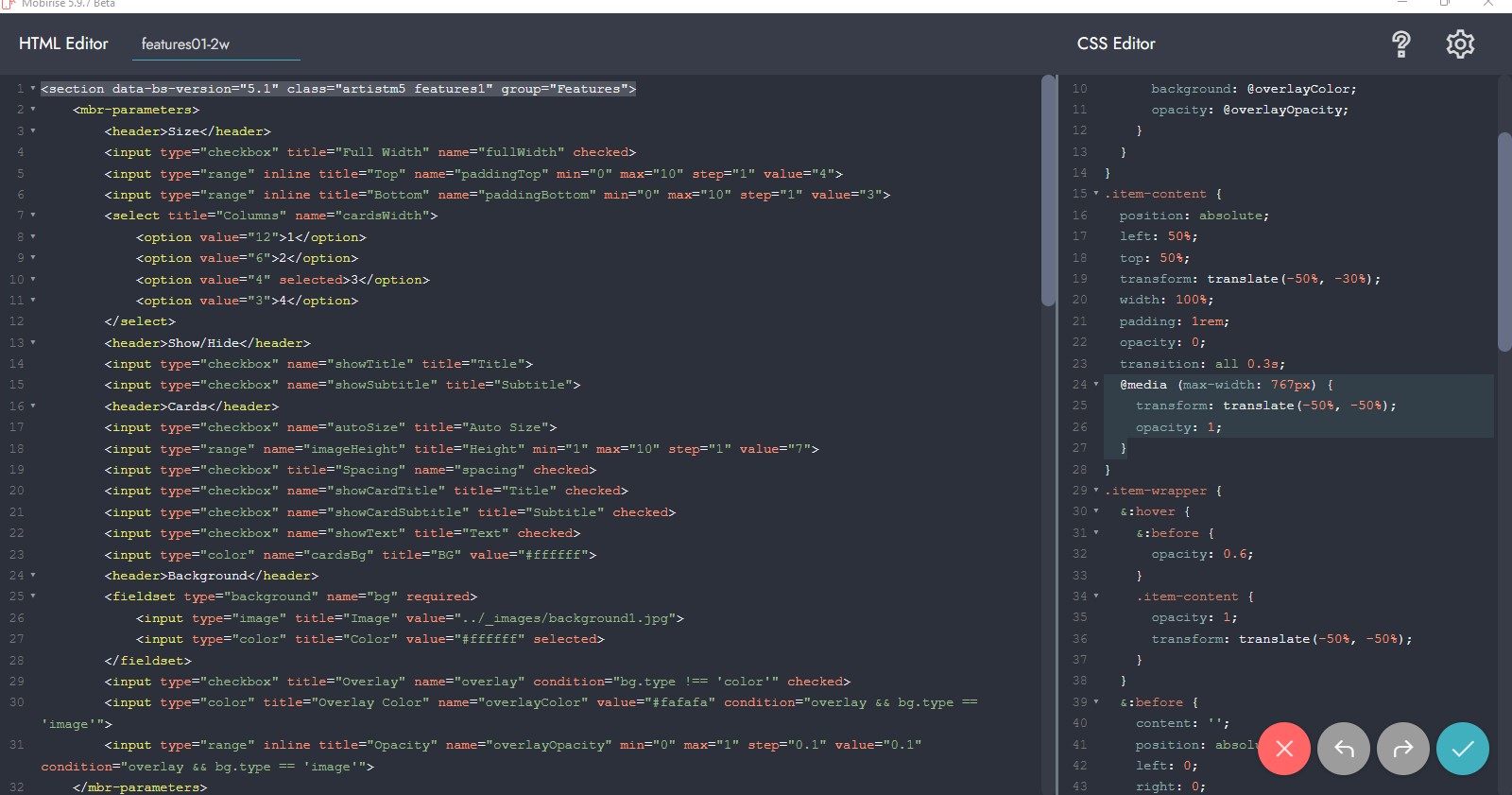This screenshot has height=795, width=1512.
Task: Fold the .item-content CSS rule at line 15
Action: click(1096, 194)
